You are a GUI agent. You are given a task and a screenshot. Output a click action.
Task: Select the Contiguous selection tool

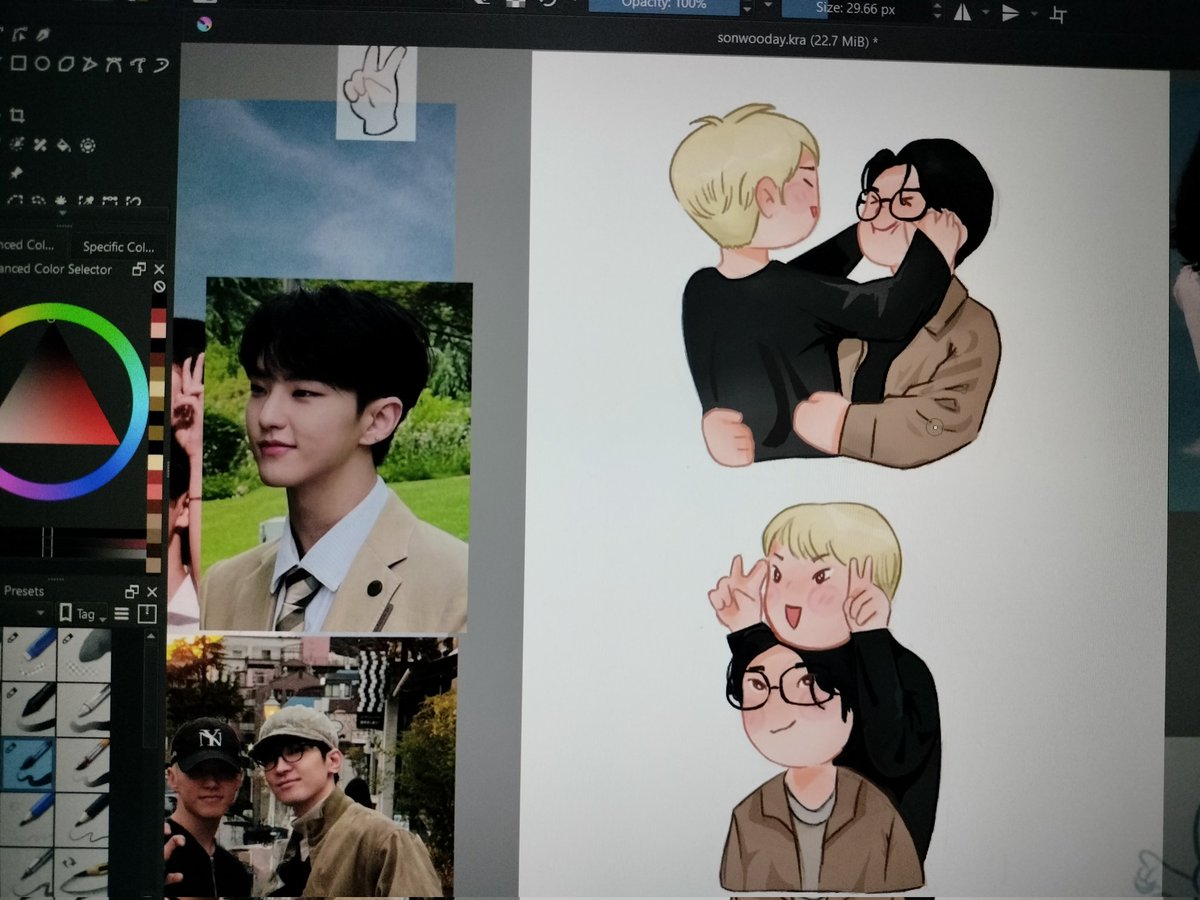tap(61, 201)
